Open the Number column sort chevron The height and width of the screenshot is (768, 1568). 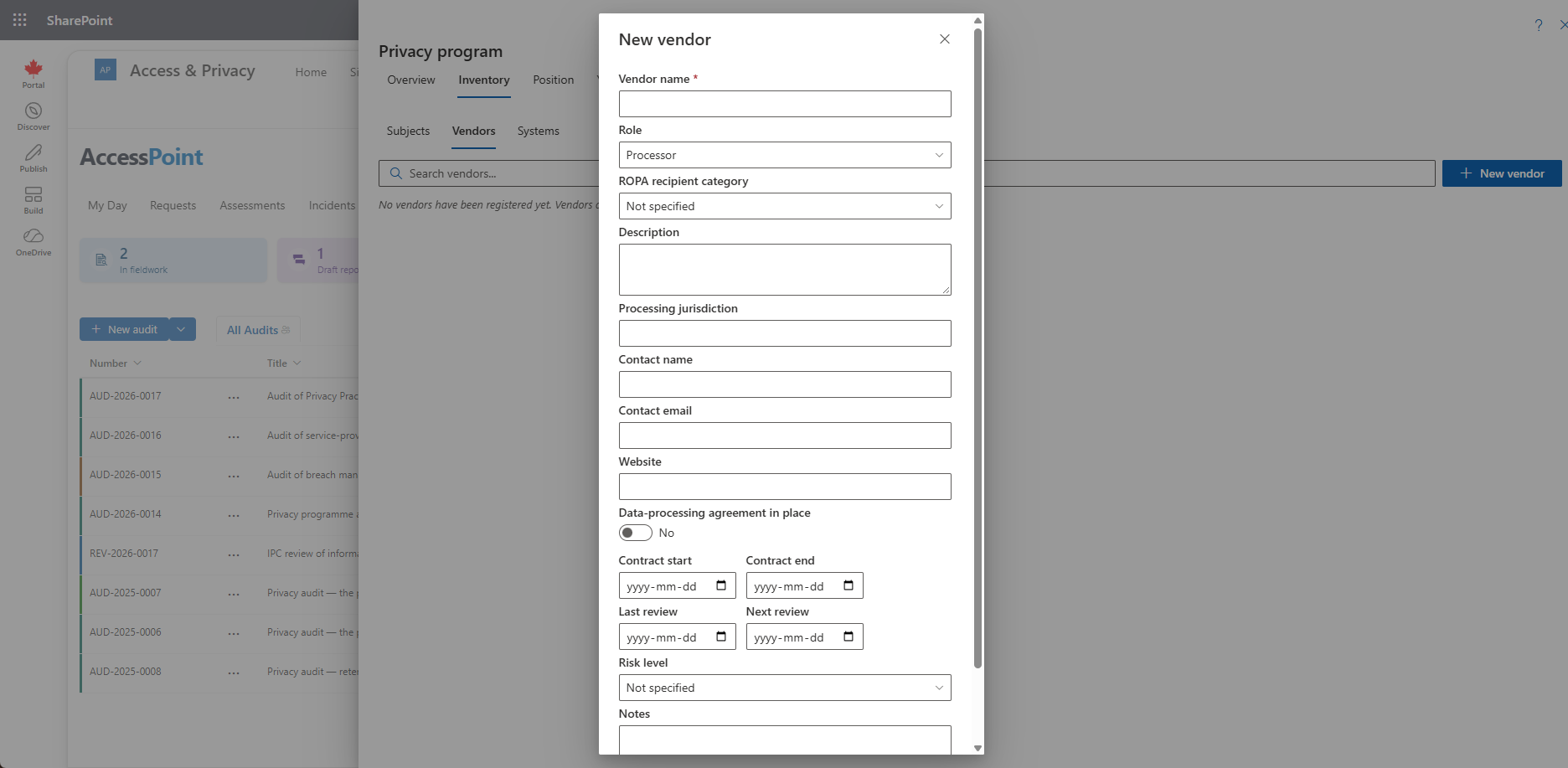137,363
